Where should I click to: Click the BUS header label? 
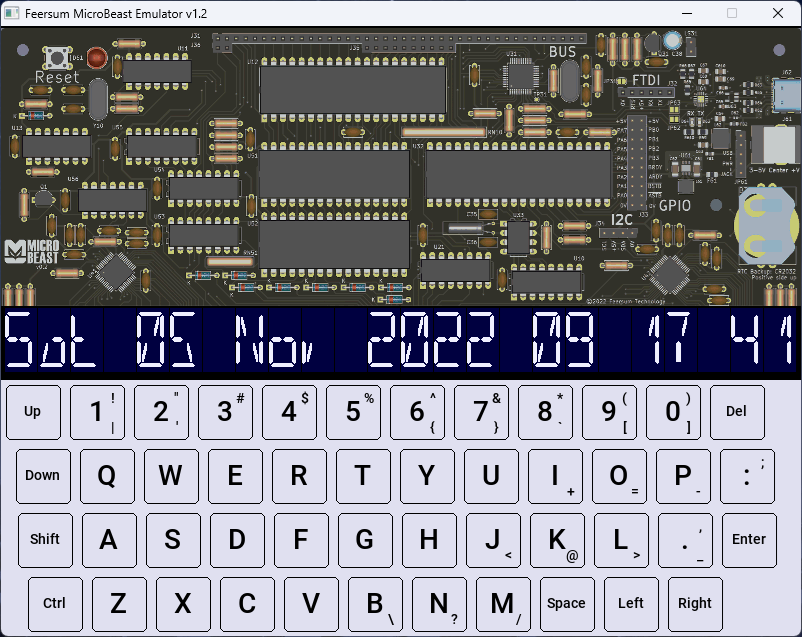(562, 52)
